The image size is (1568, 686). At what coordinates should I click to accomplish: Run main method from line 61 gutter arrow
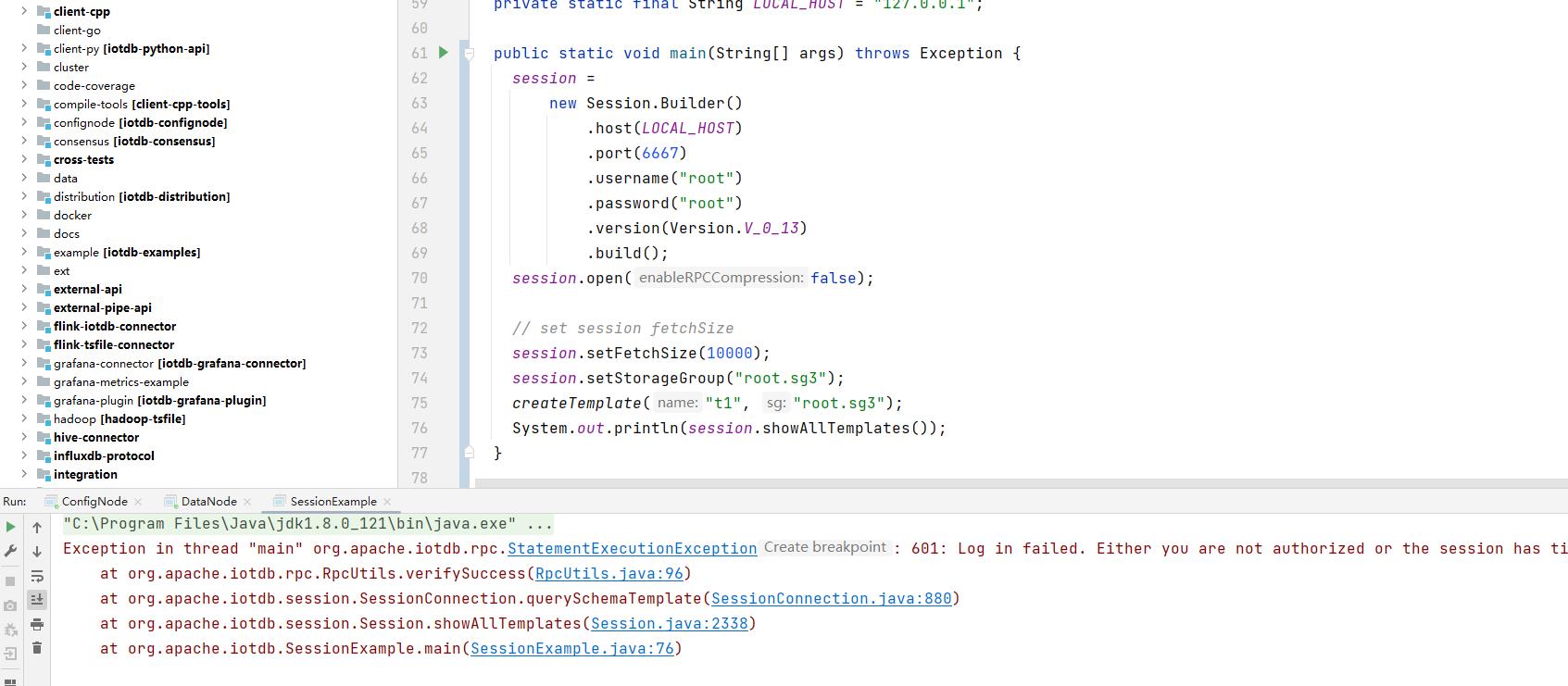pos(444,53)
